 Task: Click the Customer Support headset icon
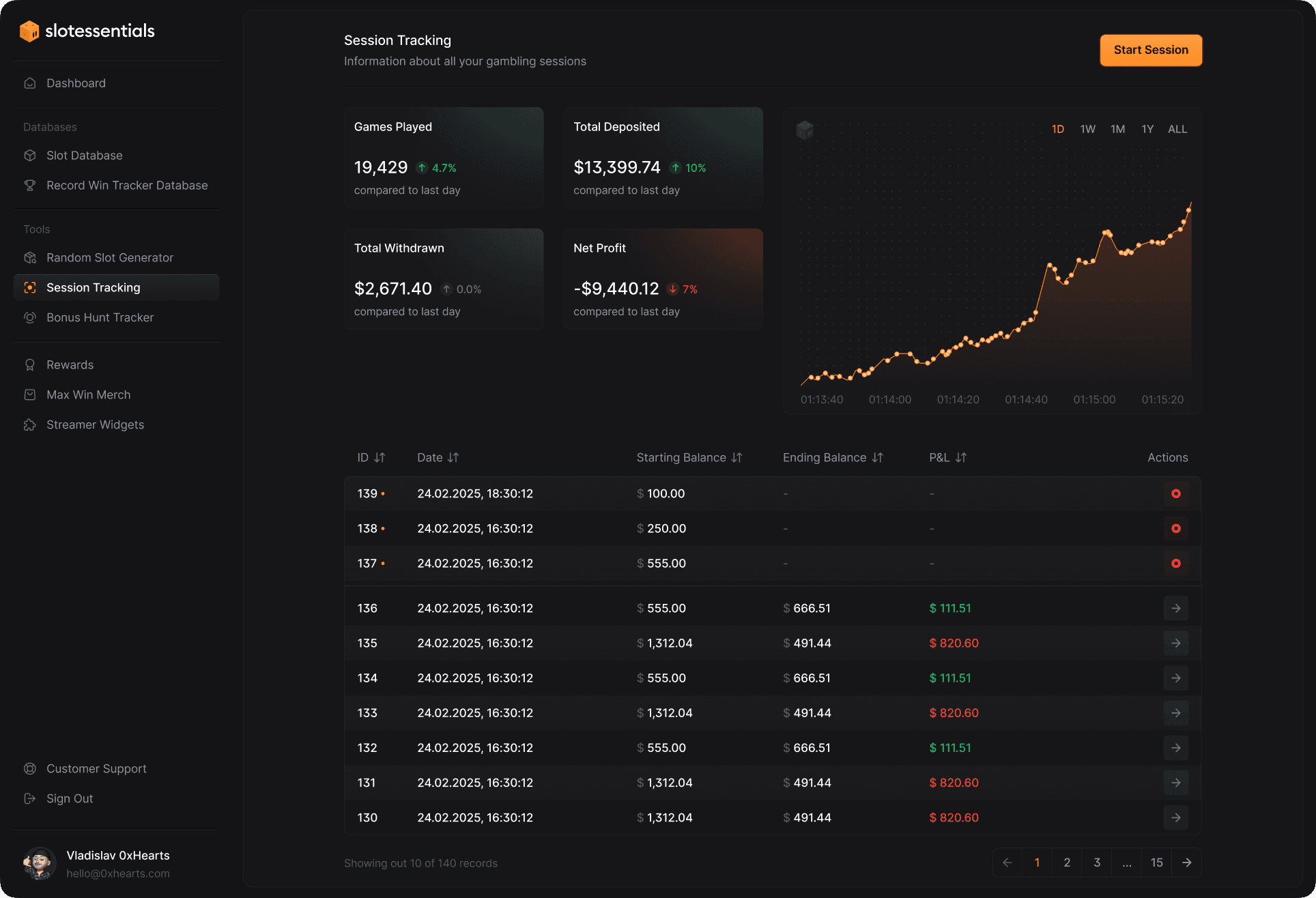(29, 768)
